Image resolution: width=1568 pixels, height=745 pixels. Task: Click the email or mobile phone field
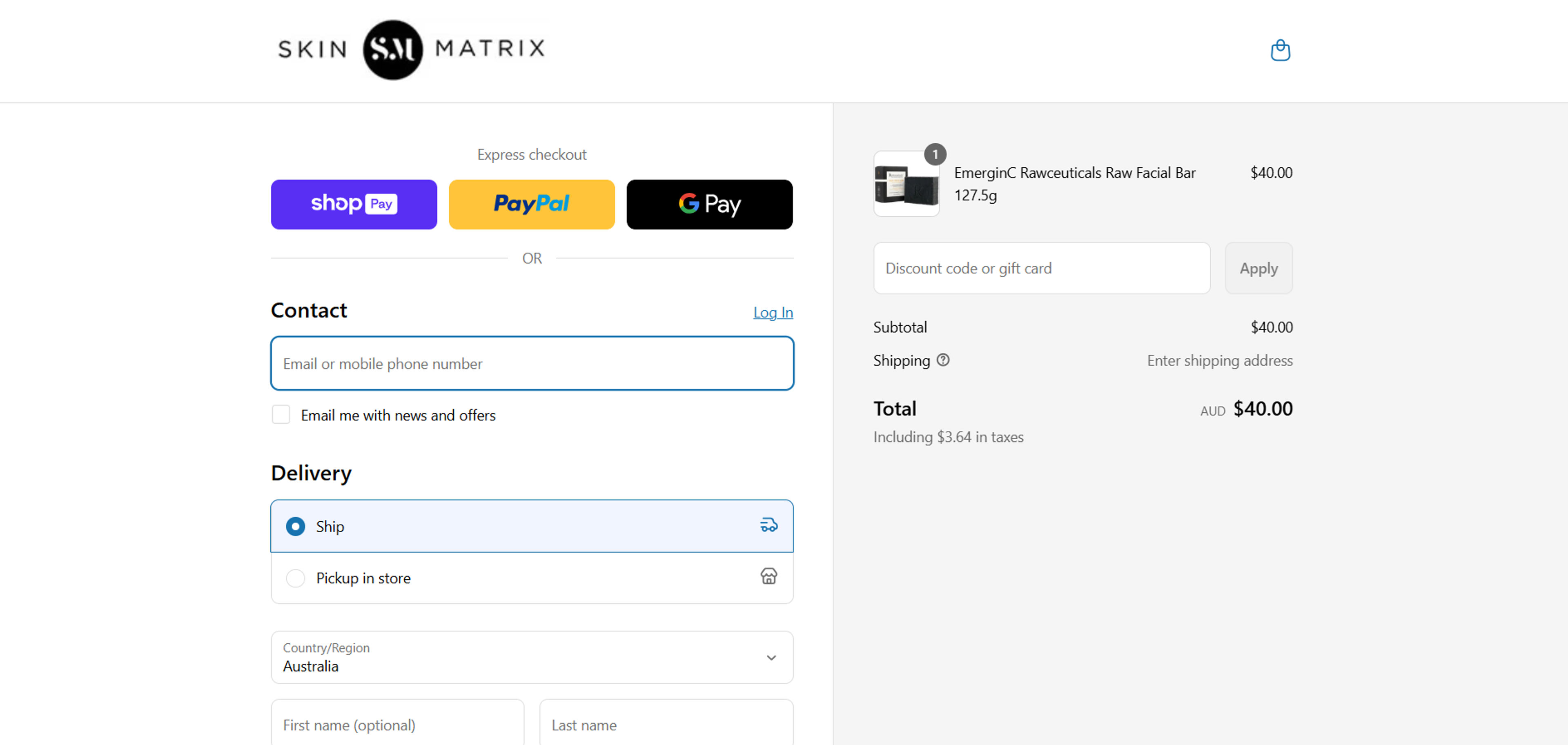click(531, 363)
